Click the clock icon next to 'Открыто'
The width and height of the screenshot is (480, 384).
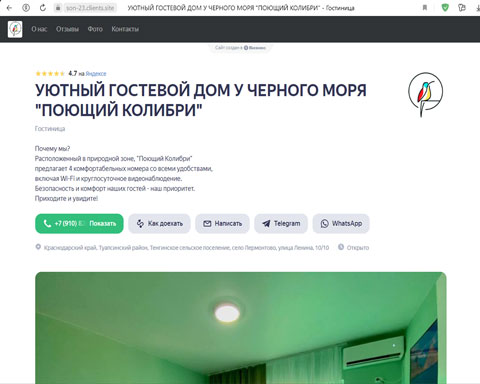click(341, 247)
